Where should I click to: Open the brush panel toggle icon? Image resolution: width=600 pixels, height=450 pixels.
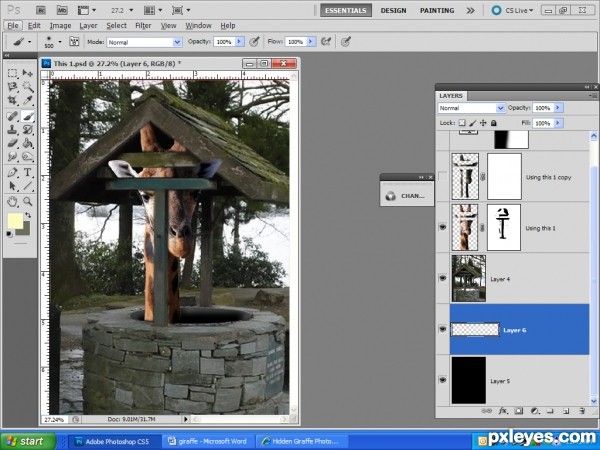click(74, 41)
